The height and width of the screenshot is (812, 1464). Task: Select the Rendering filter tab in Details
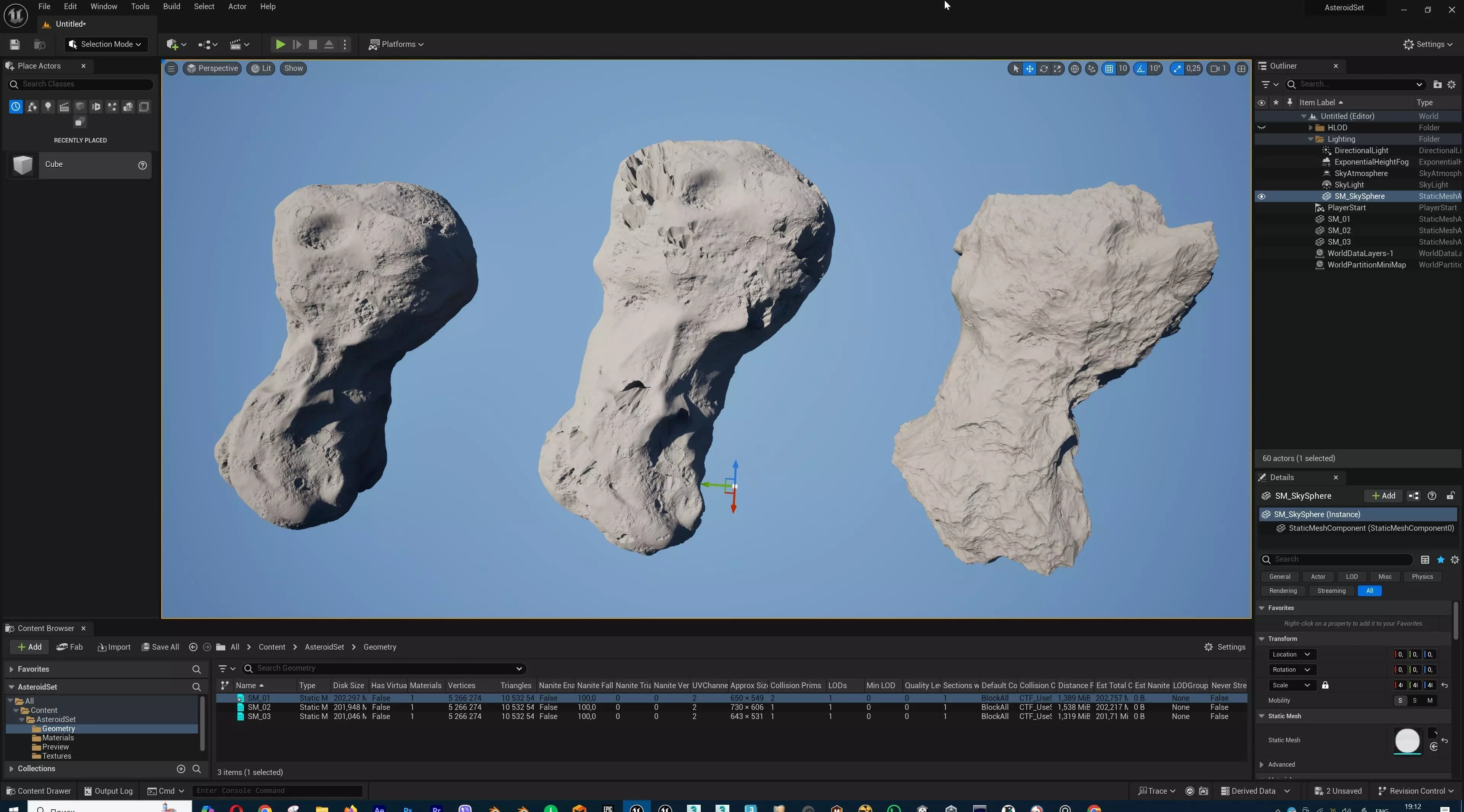click(1283, 591)
